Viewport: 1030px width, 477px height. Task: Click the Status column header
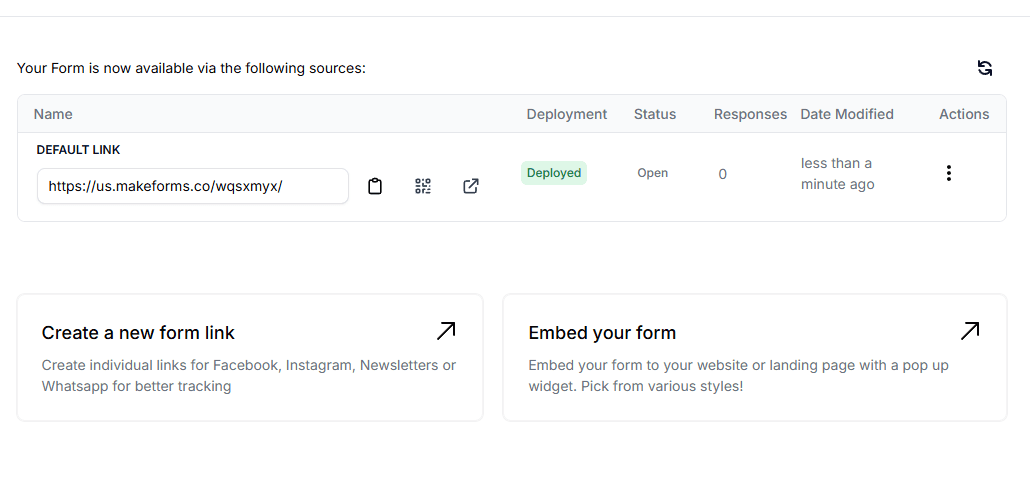click(x=655, y=114)
